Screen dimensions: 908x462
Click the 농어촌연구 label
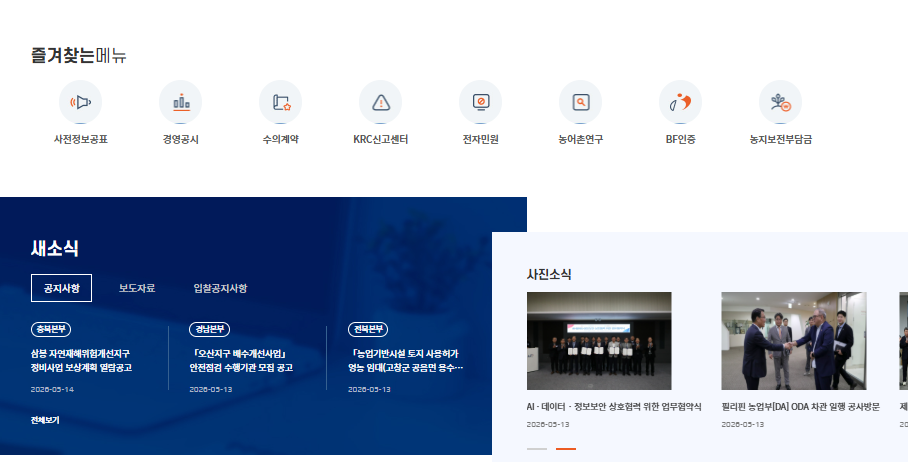pyautogui.click(x=581, y=140)
